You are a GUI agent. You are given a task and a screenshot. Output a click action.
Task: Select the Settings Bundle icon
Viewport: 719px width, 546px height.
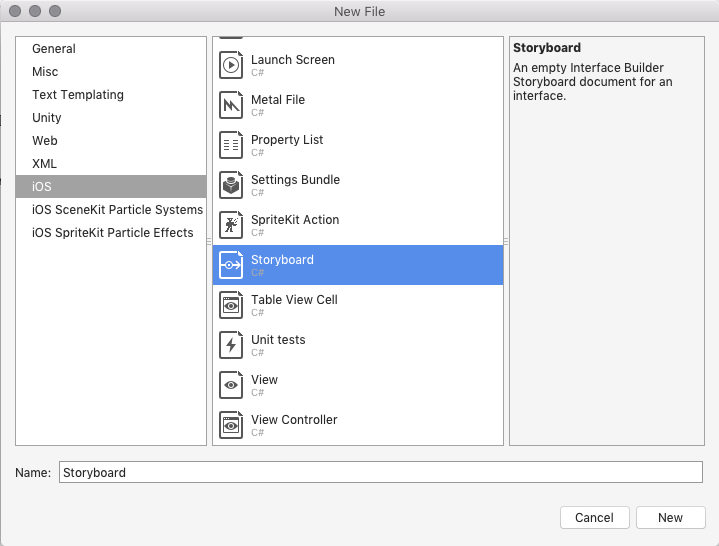(231, 185)
